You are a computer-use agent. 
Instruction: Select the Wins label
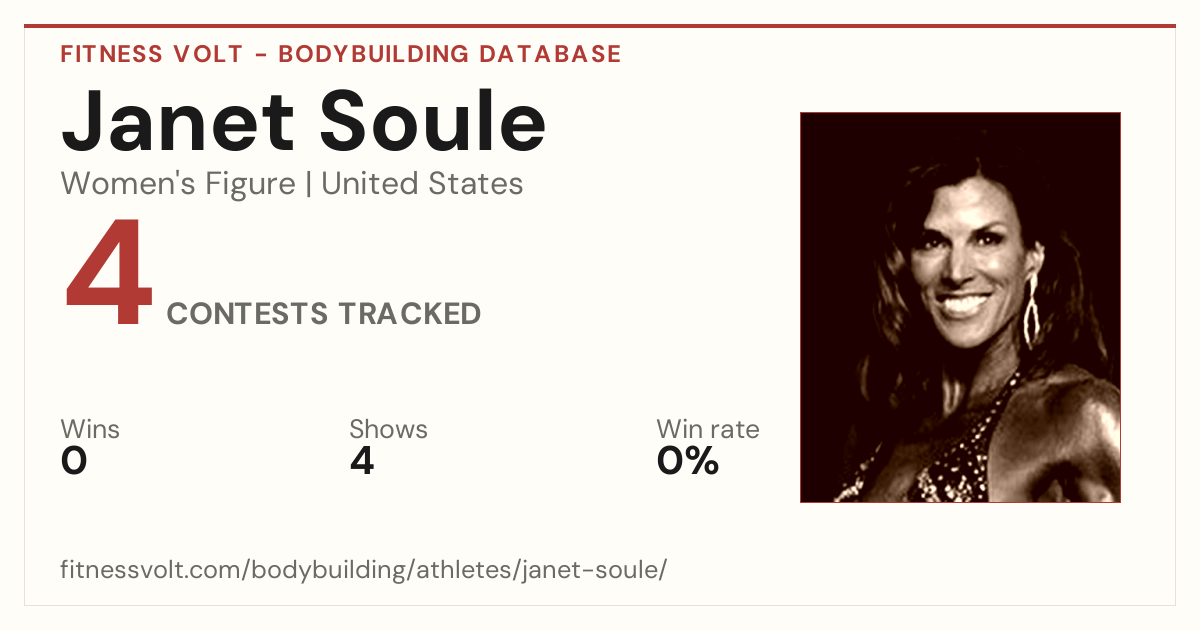pyautogui.click(x=90, y=430)
